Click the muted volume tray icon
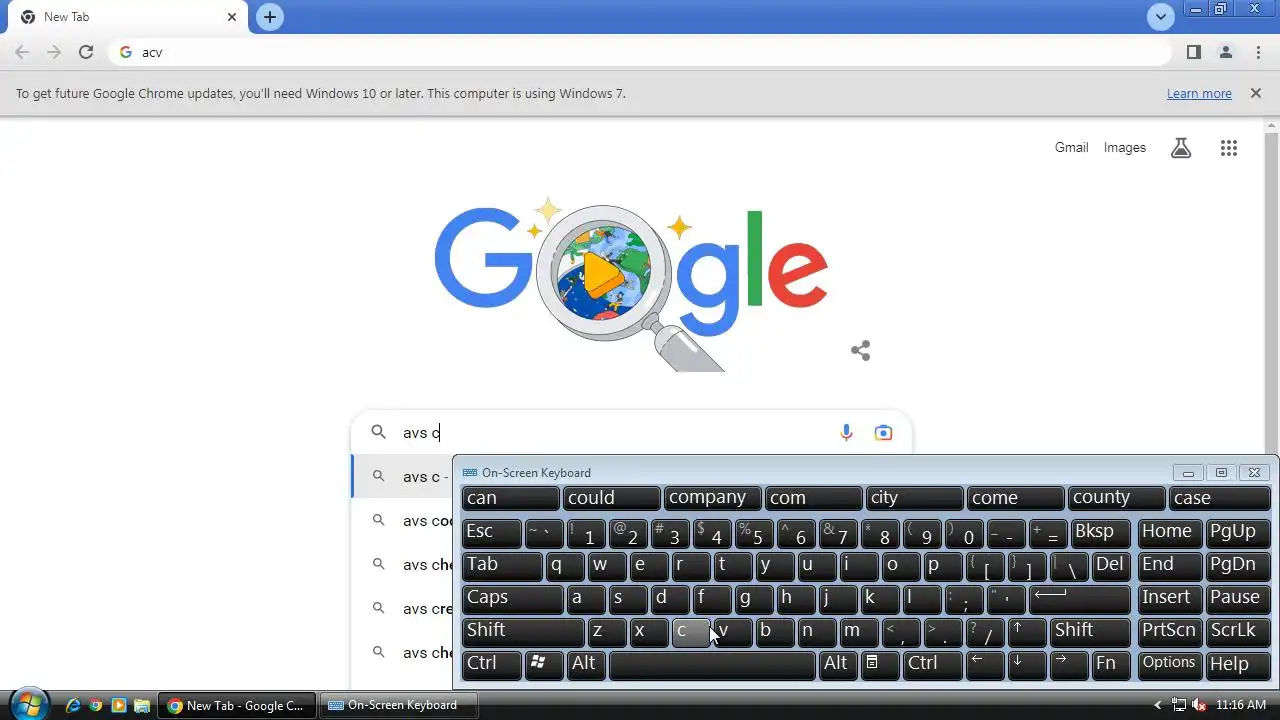 coord(1199,705)
